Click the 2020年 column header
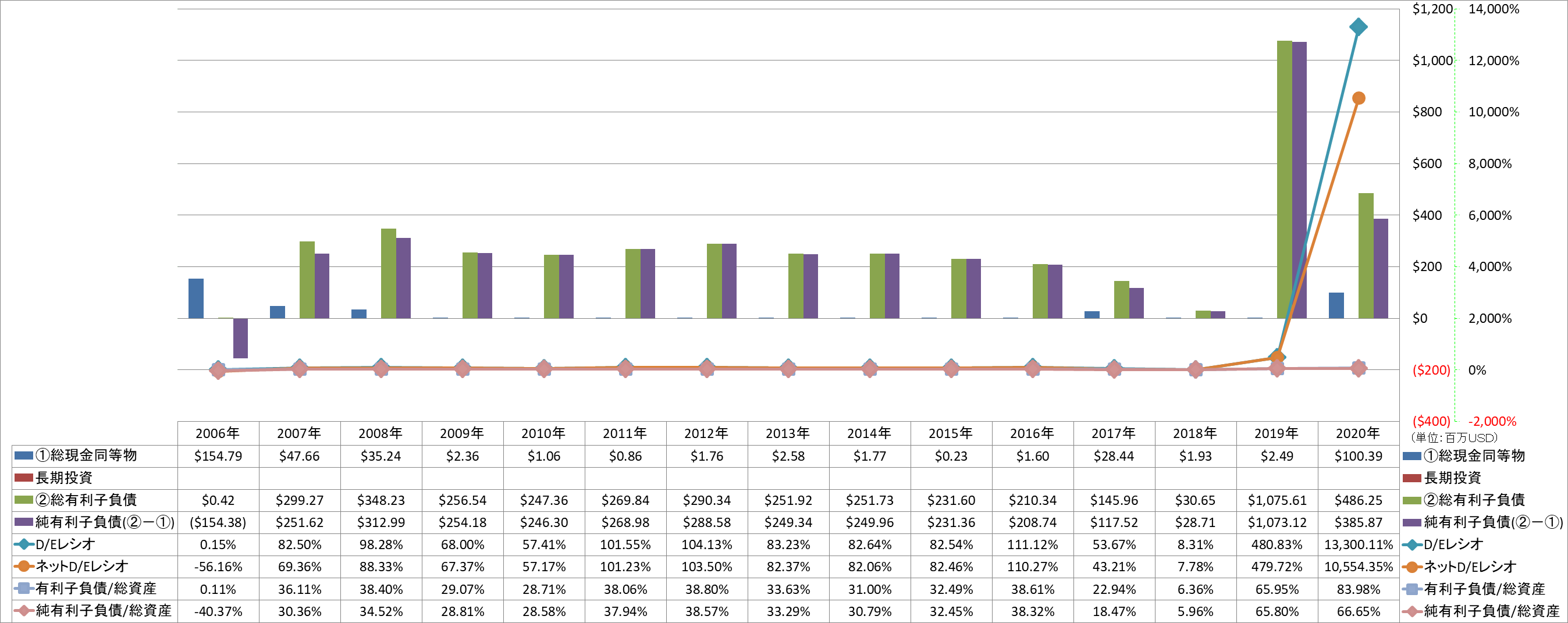 coord(1358,433)
